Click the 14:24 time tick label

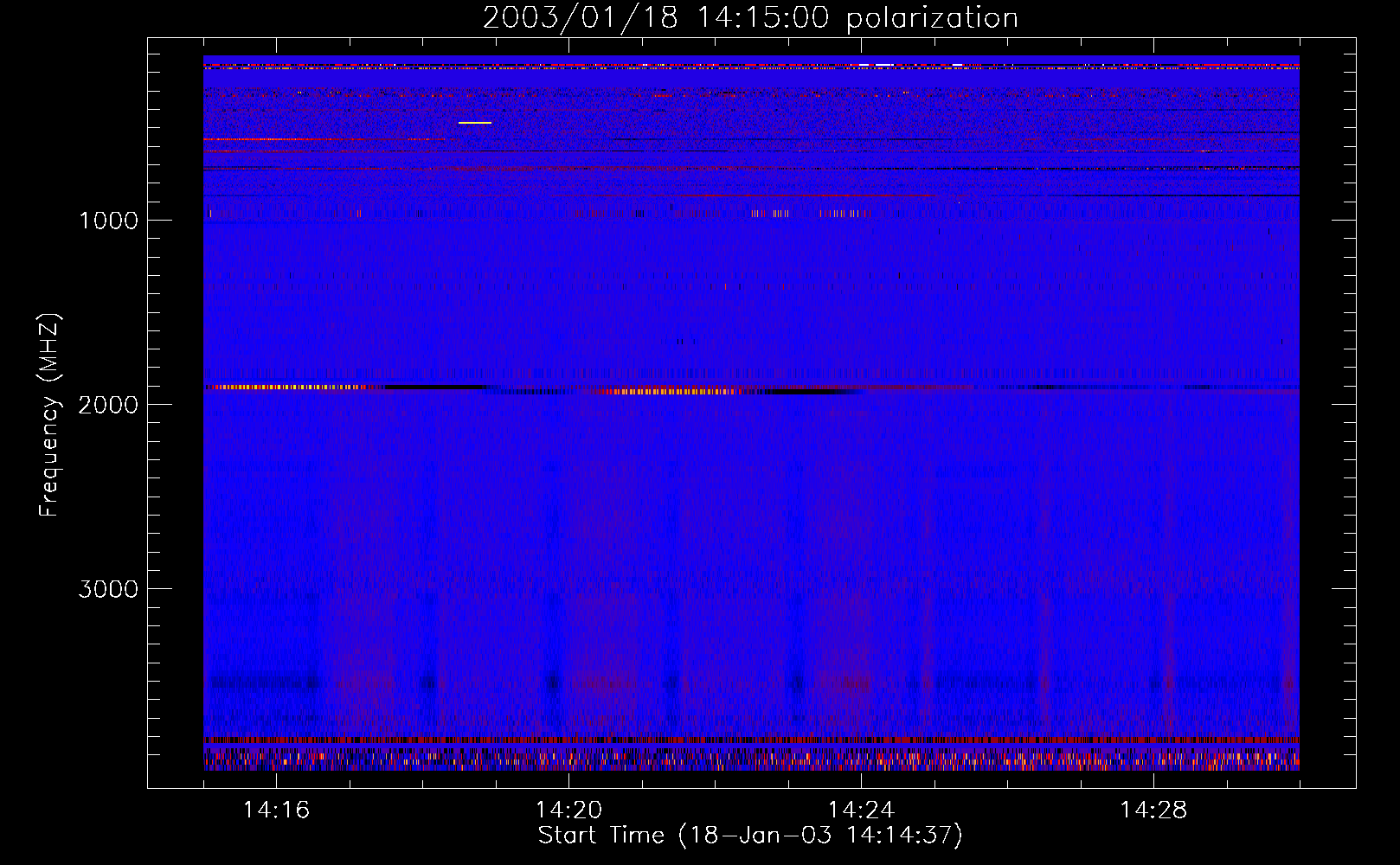(x=861, y=810)
